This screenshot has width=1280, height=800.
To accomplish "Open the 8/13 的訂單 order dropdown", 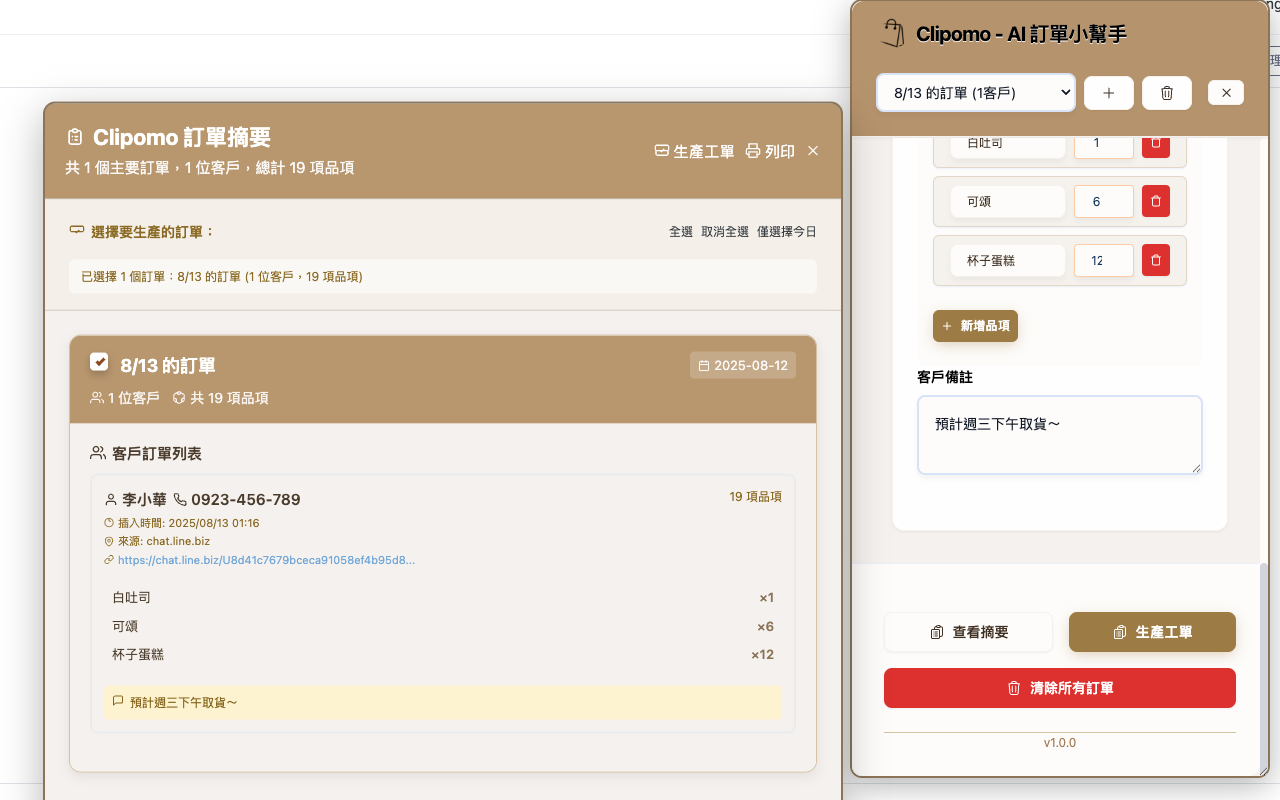I will (x=975, y=93).
